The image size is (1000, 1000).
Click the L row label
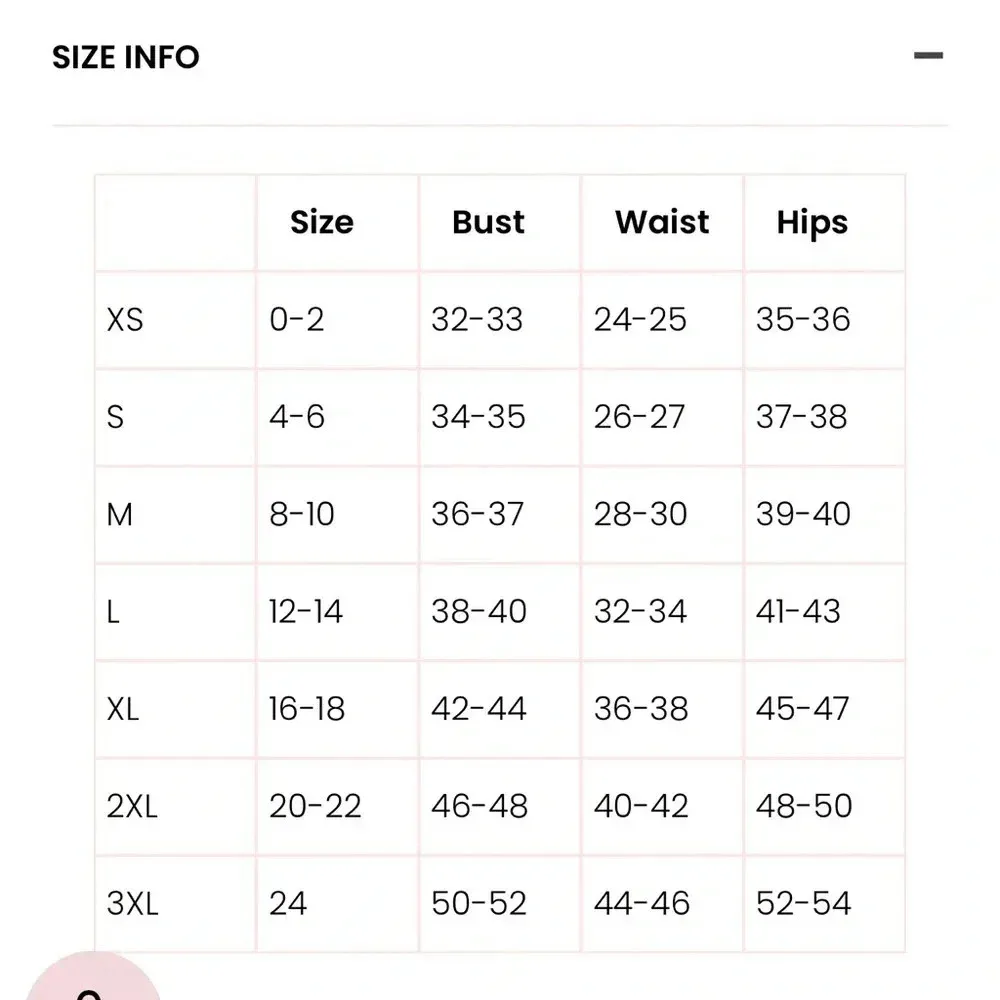[x=113, y=612]
